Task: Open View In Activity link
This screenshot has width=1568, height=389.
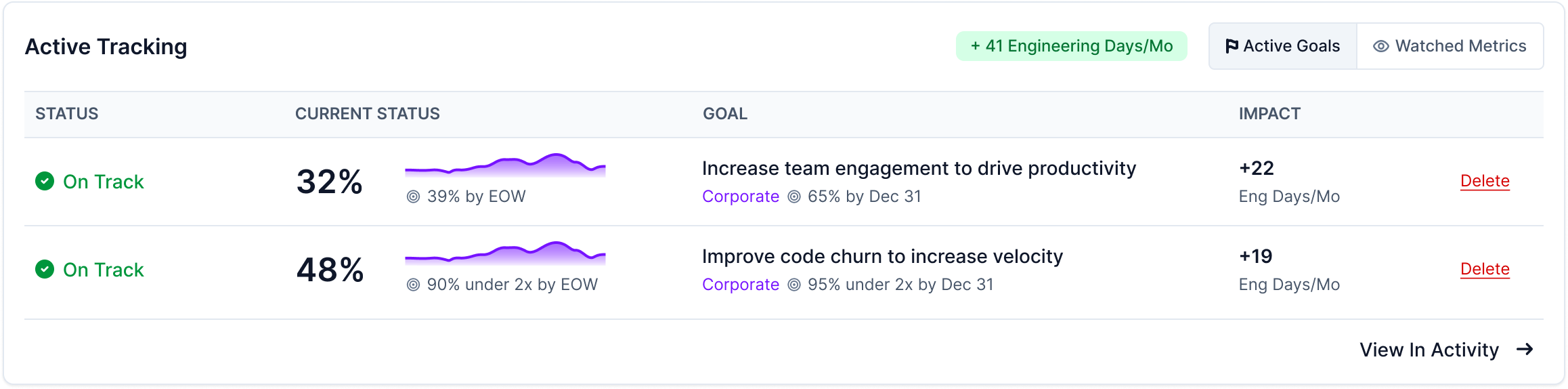Action: [x=1447, y=350]
